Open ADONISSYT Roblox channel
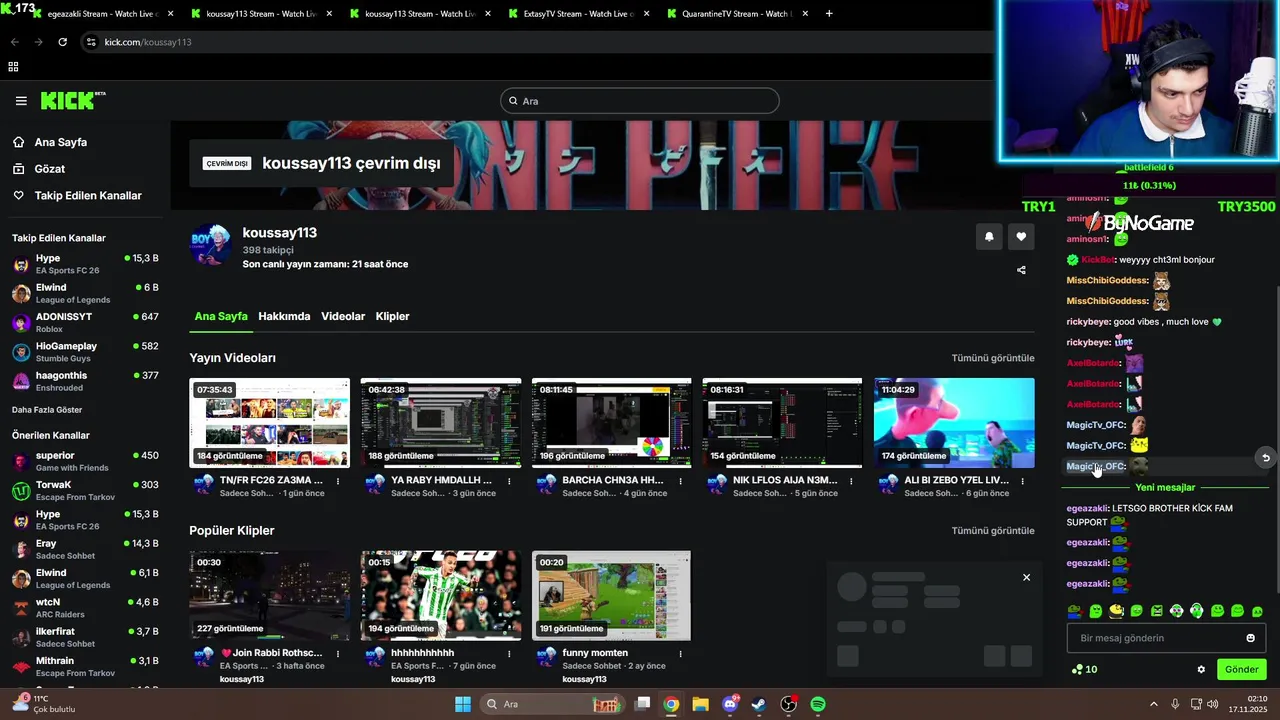The image size is (1280, 720). click(85, 322)
